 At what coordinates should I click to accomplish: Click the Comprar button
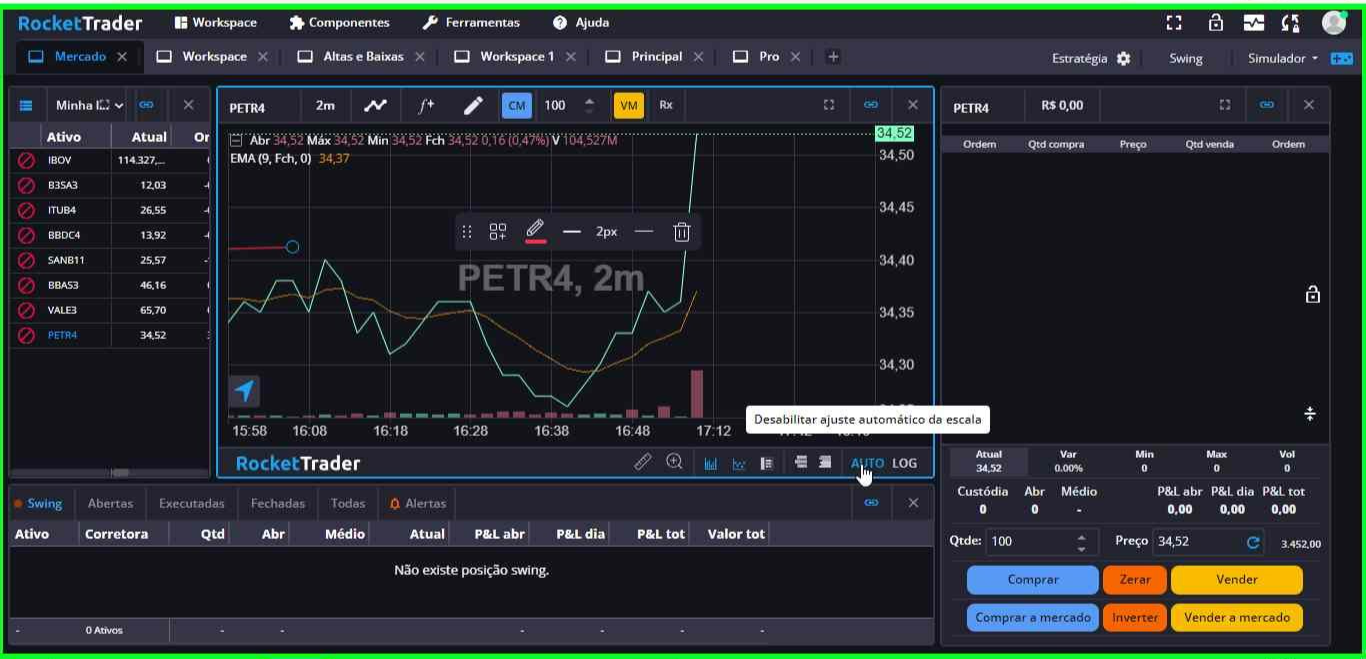tap(1033, 579)
